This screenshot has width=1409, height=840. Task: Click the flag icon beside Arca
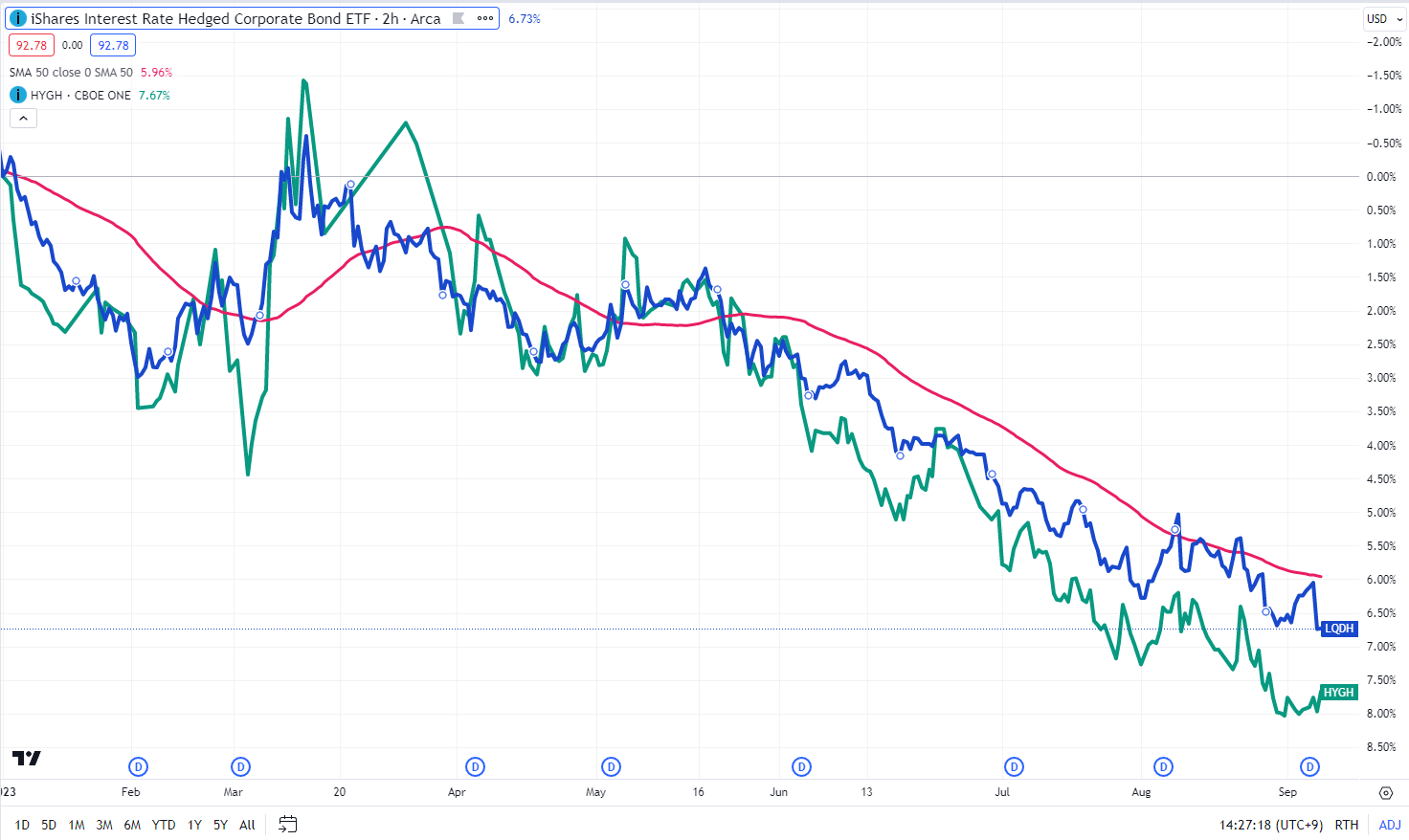(x=458, y=18)
